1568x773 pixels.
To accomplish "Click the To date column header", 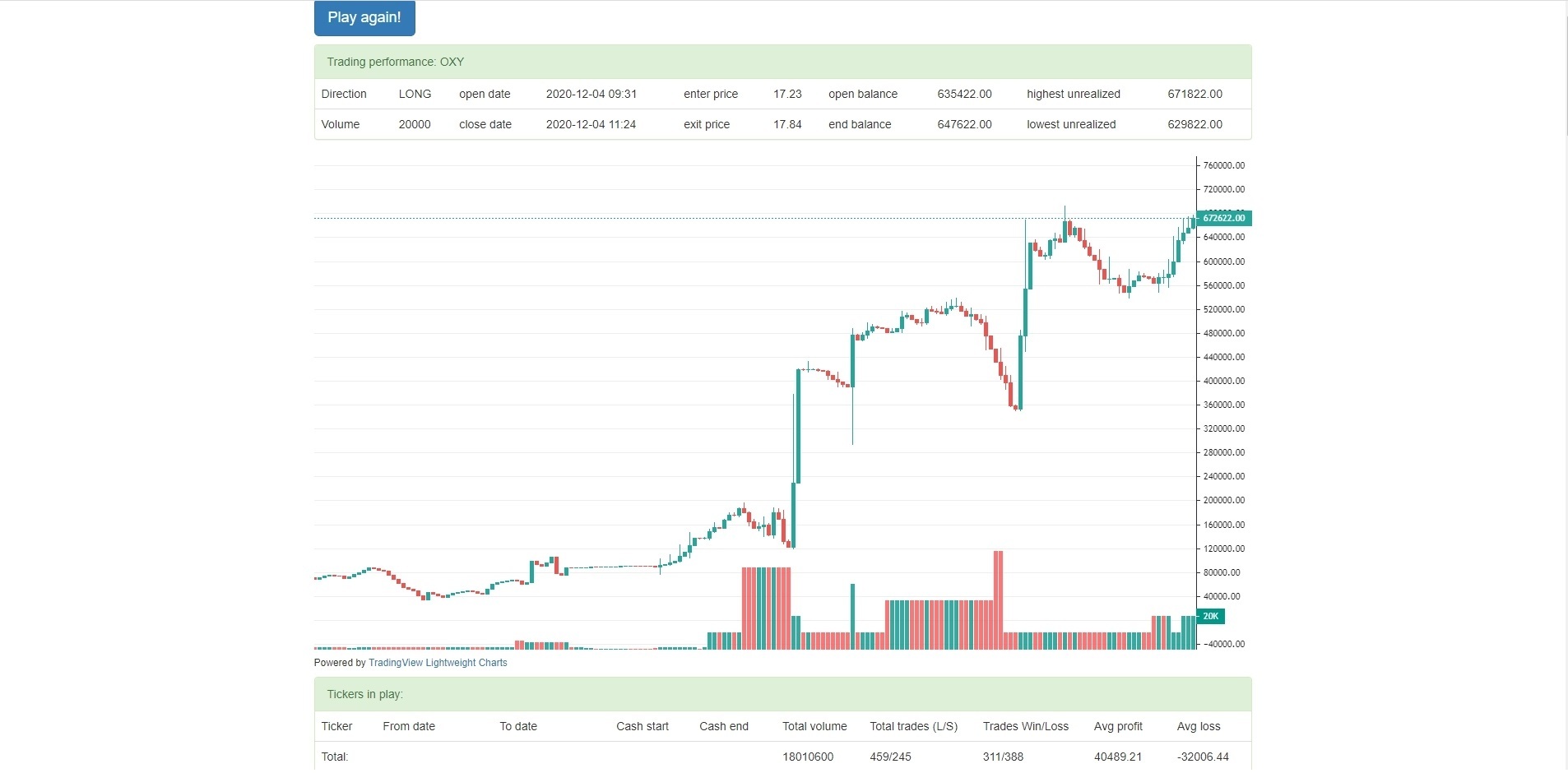I will click(x=518, y=726).
